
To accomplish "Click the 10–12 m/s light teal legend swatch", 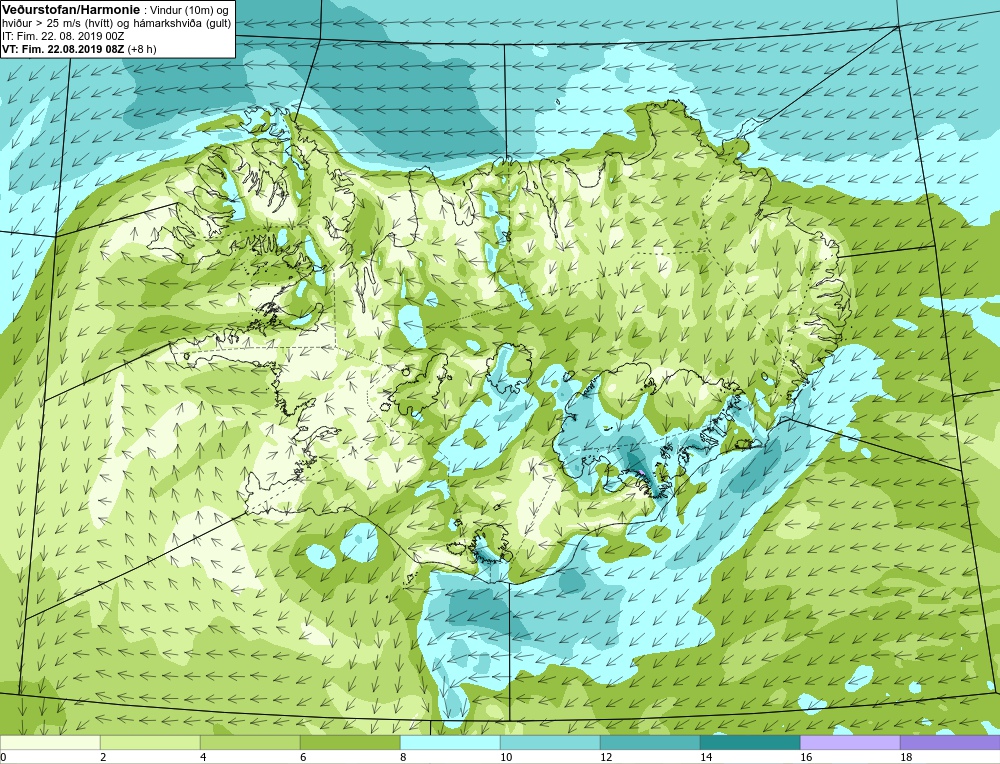I will point(550,742).
